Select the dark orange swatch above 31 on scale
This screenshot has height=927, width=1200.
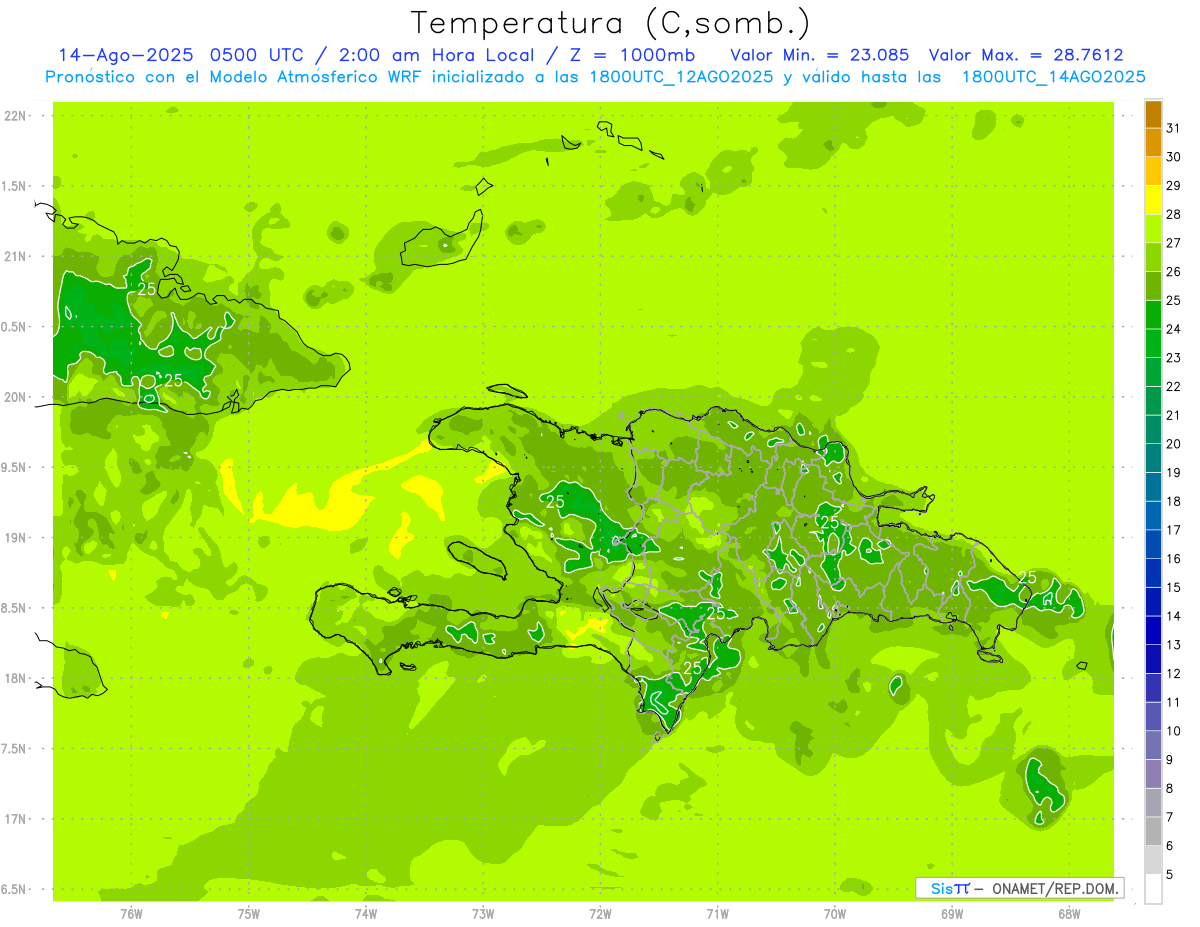coord(1153,113)
